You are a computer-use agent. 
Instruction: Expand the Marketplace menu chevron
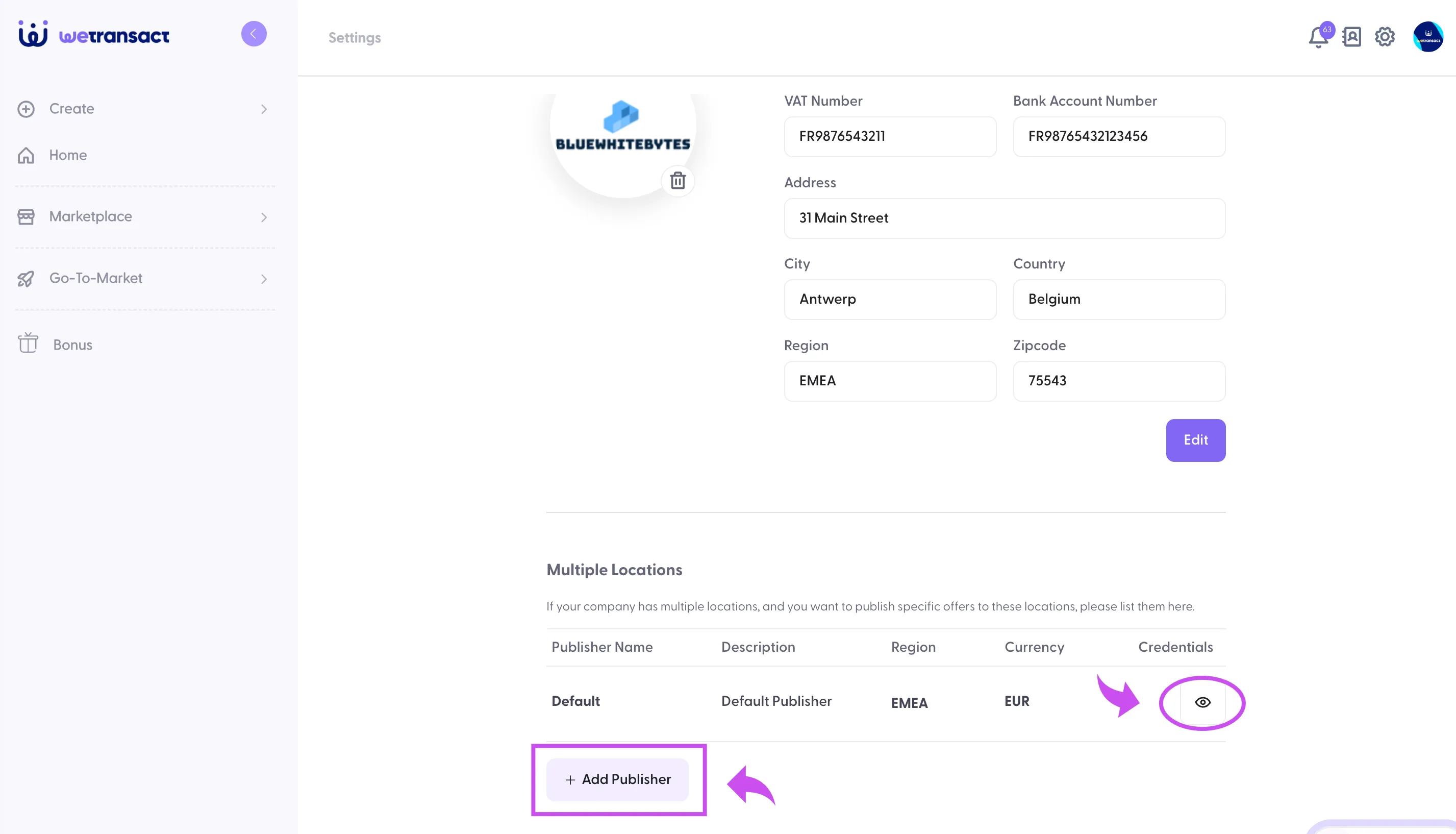(x=264, y=217)
